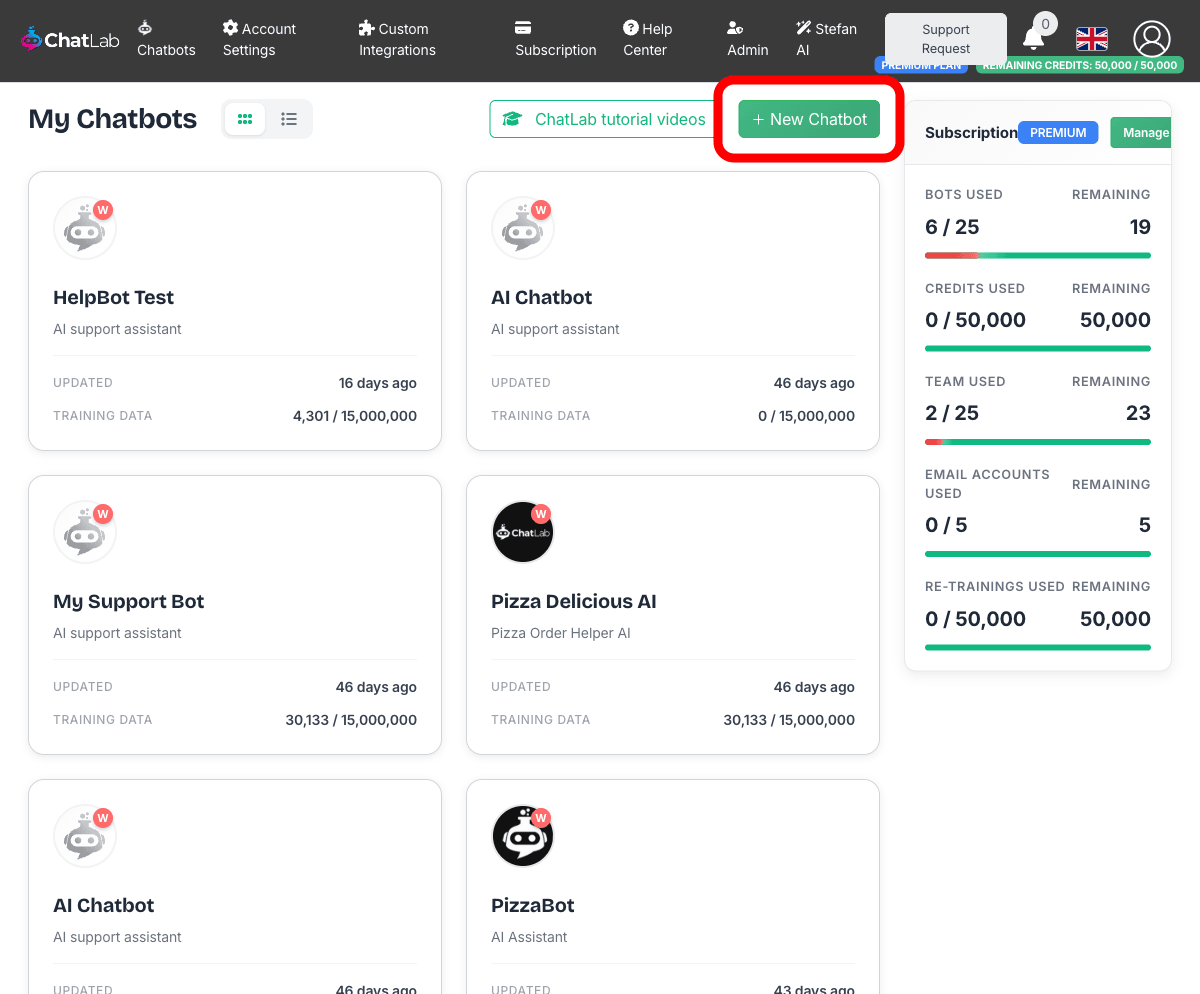Click the Support Request button
Viewport: 1200px width, 994px height.
[x=945, y=39]
